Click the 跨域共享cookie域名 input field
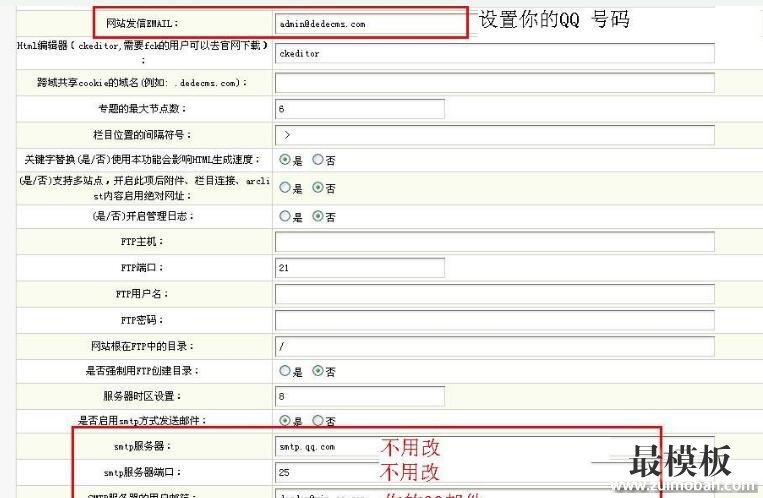 [x=494, y=83]
